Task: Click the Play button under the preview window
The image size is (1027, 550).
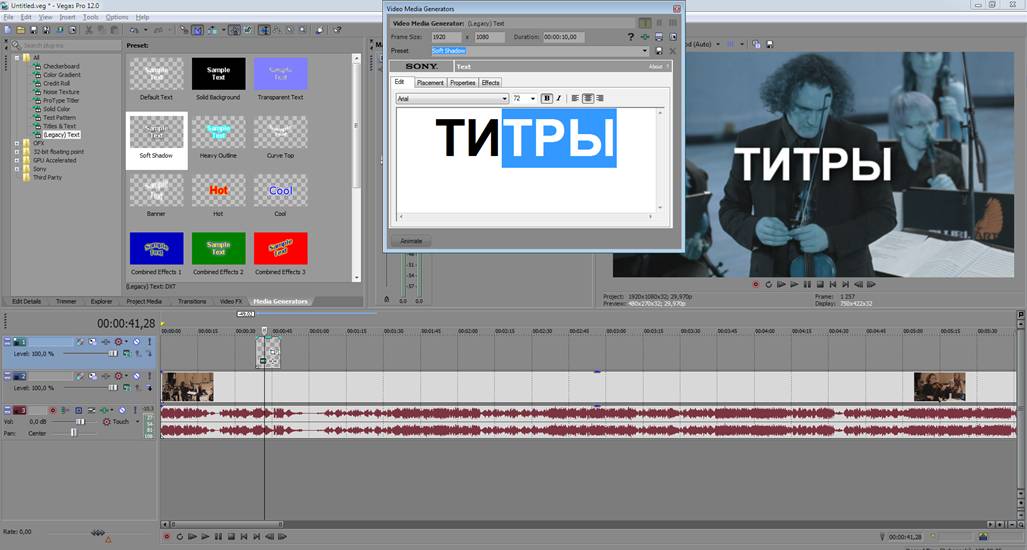Action: click(x=794, y=284)
